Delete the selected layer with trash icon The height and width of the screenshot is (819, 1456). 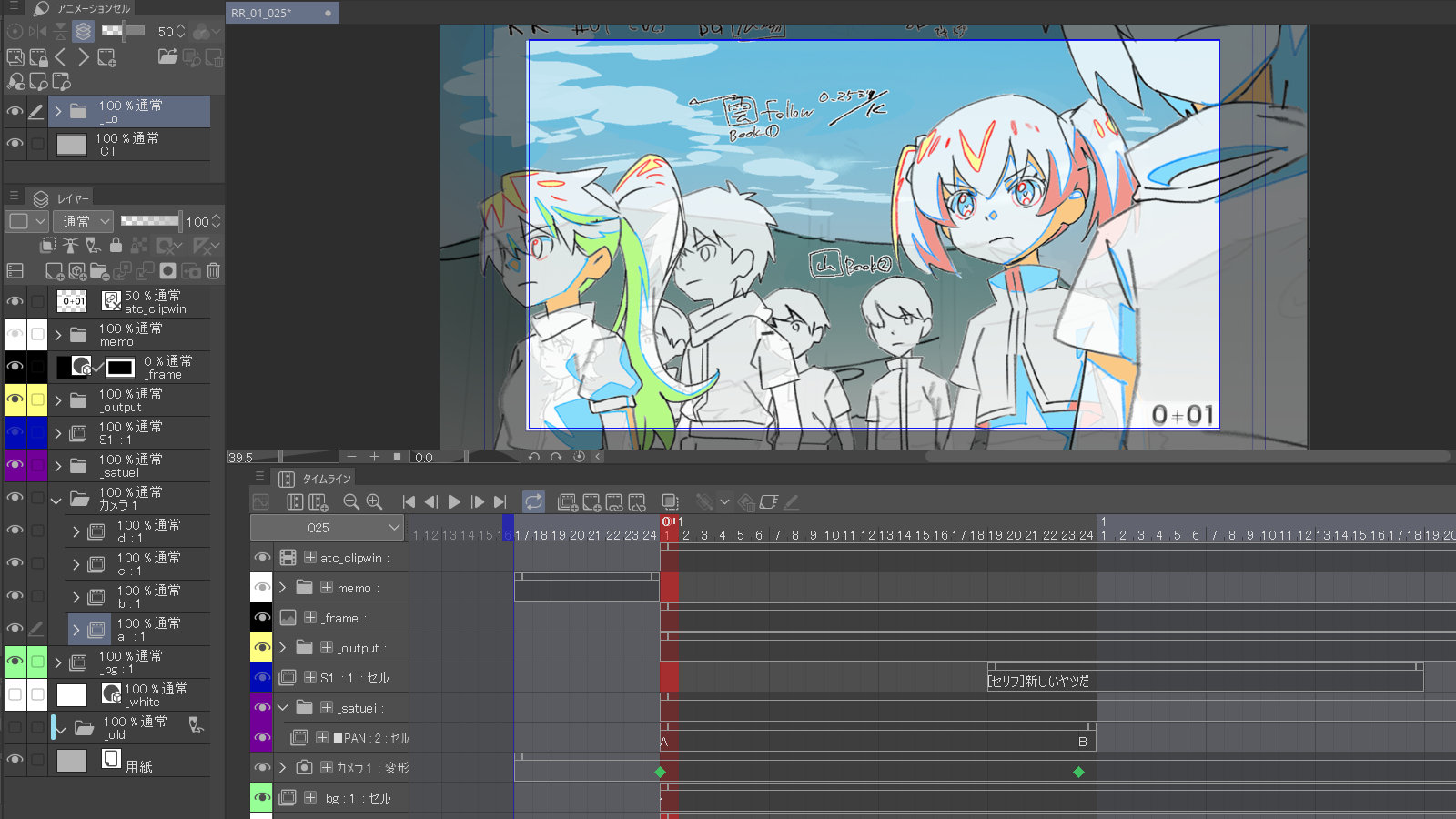tap(213, 271)
